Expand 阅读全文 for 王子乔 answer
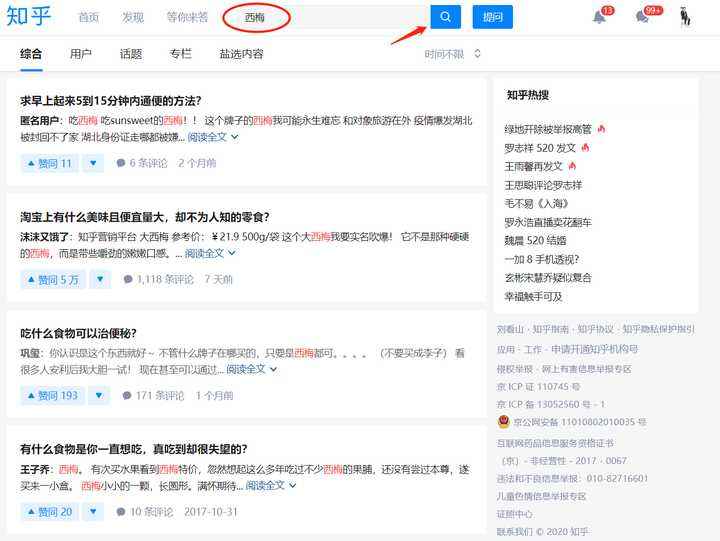Image resolution: width=720 pixels, height=541 pixels. coord(271,485)
